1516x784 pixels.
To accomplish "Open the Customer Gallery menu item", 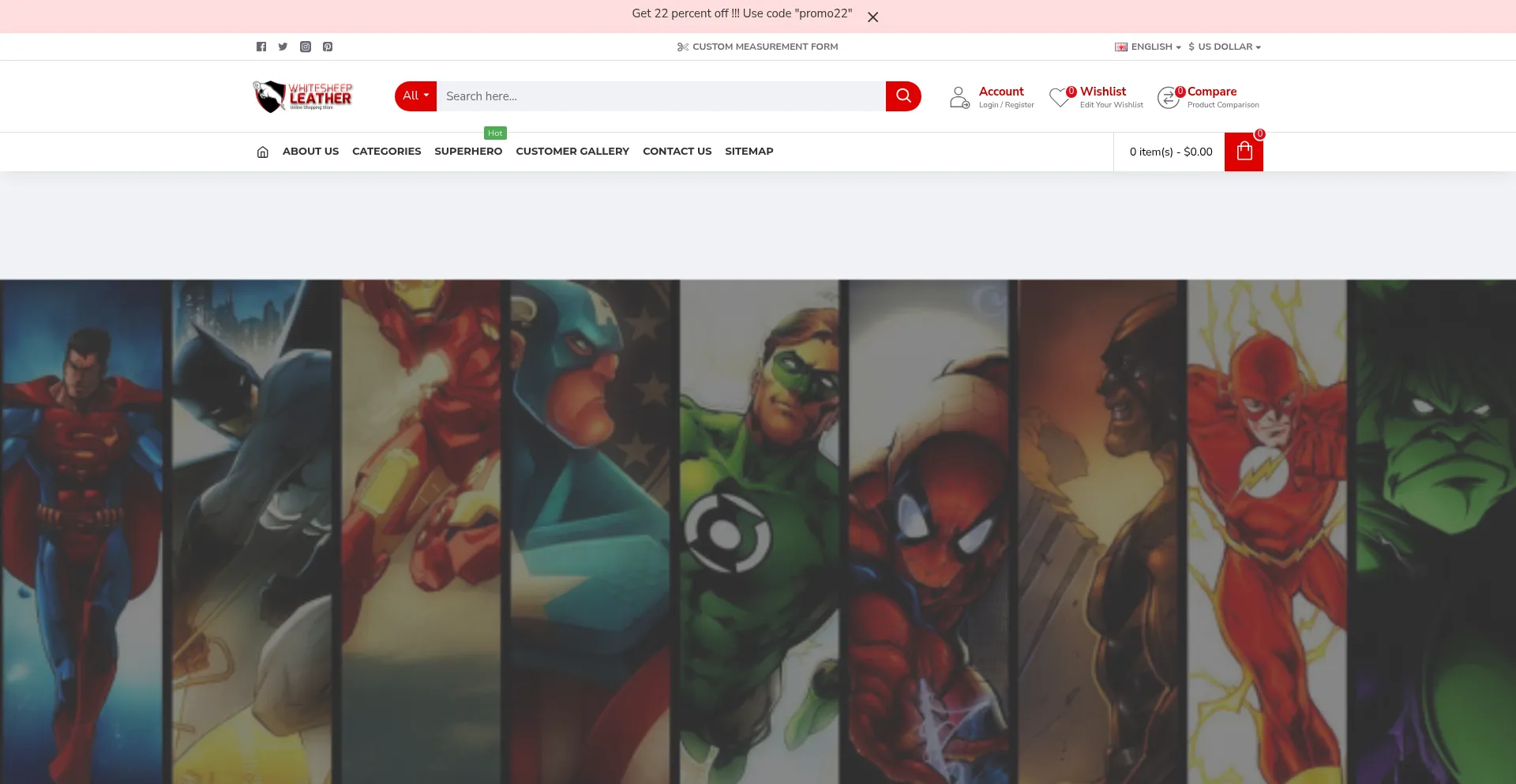I will (x=572, y=152).
